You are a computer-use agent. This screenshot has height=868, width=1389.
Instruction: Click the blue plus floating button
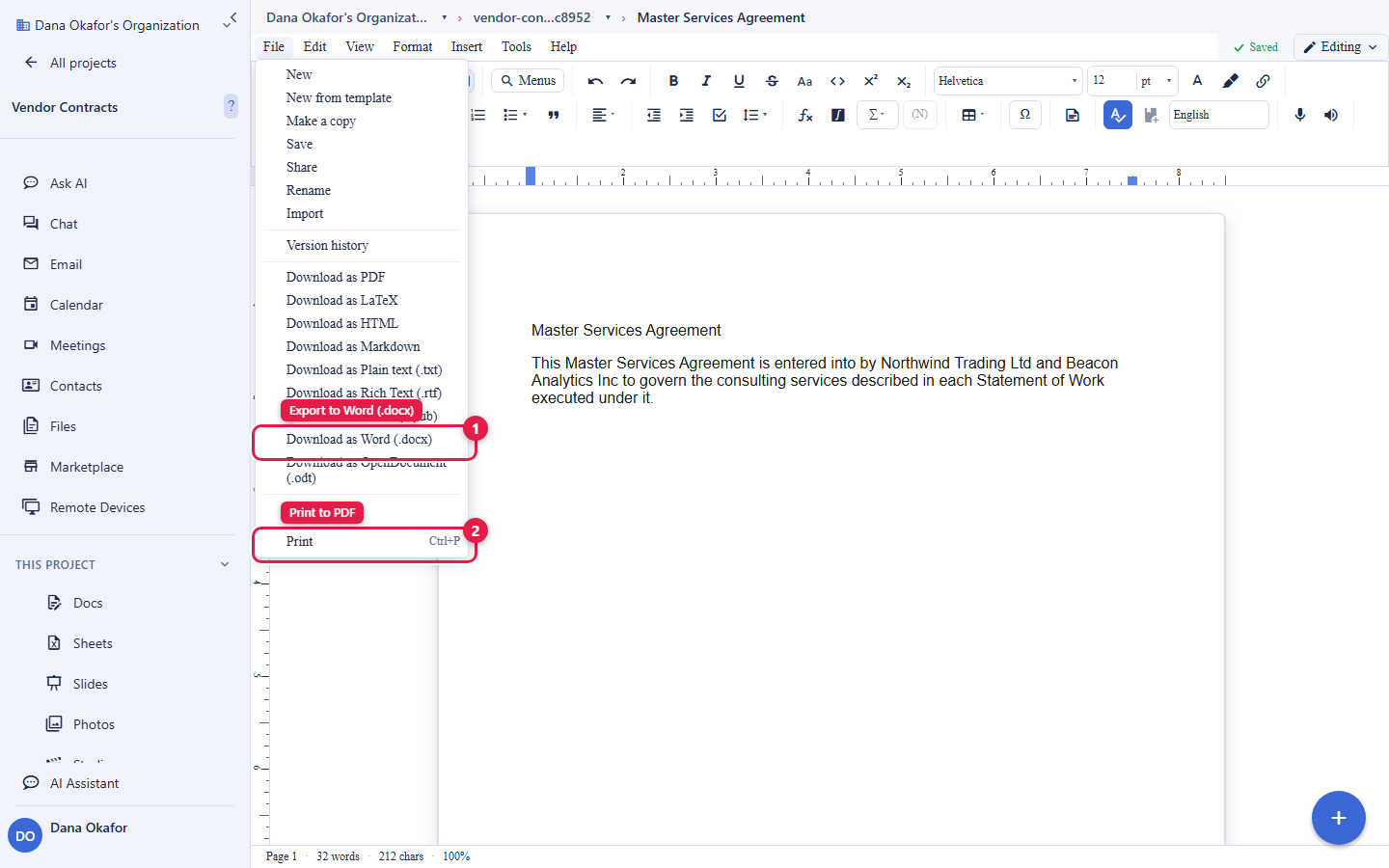[x=1339, y=818]
